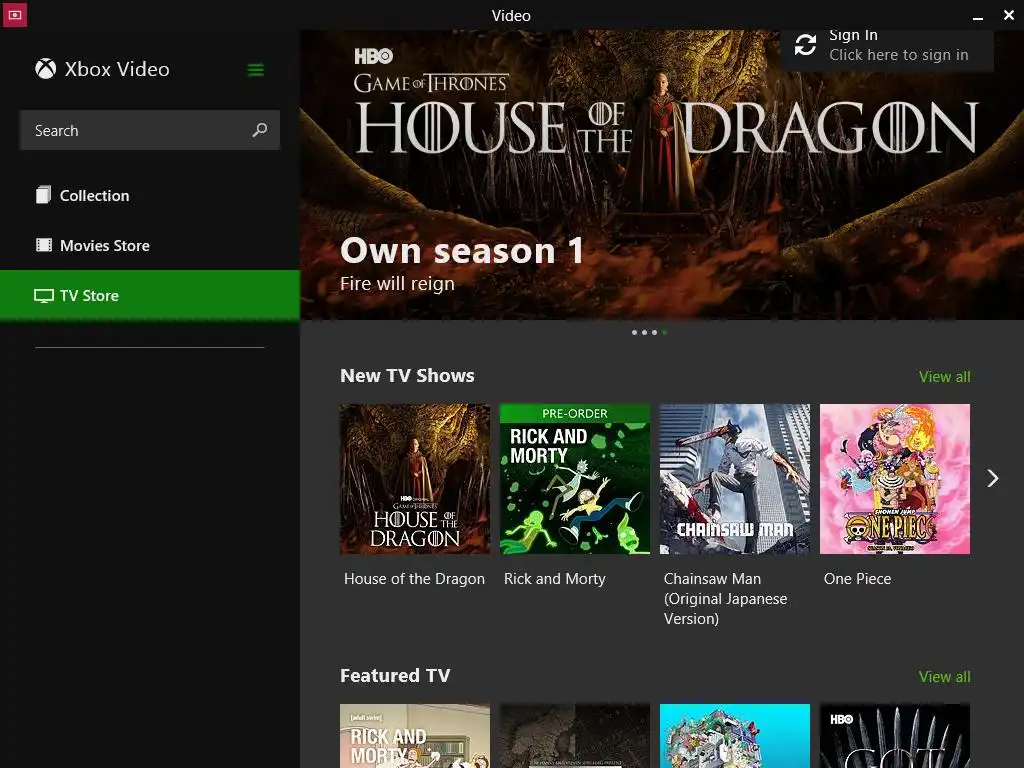Go to Movies Store
1024x768 pixels.
pyautogui.click(x=150, y=246)
